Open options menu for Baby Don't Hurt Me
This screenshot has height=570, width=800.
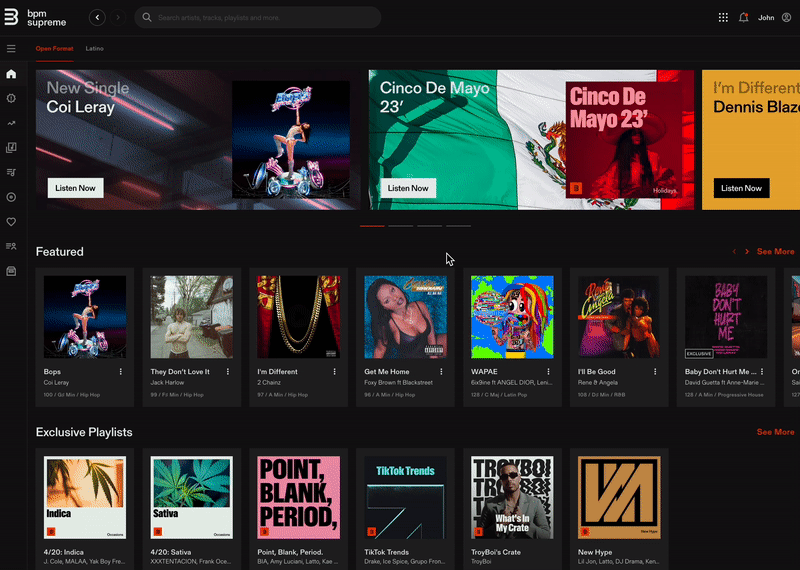pos(762,371)
